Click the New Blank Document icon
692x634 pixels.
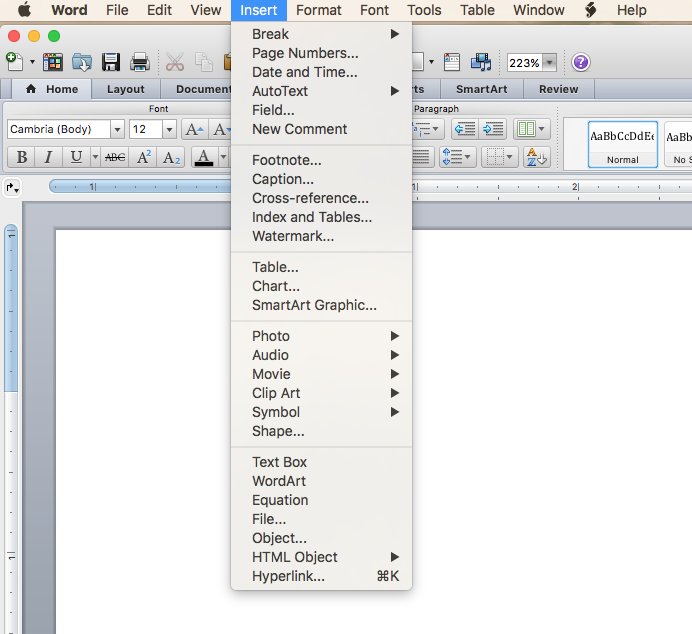14,62
